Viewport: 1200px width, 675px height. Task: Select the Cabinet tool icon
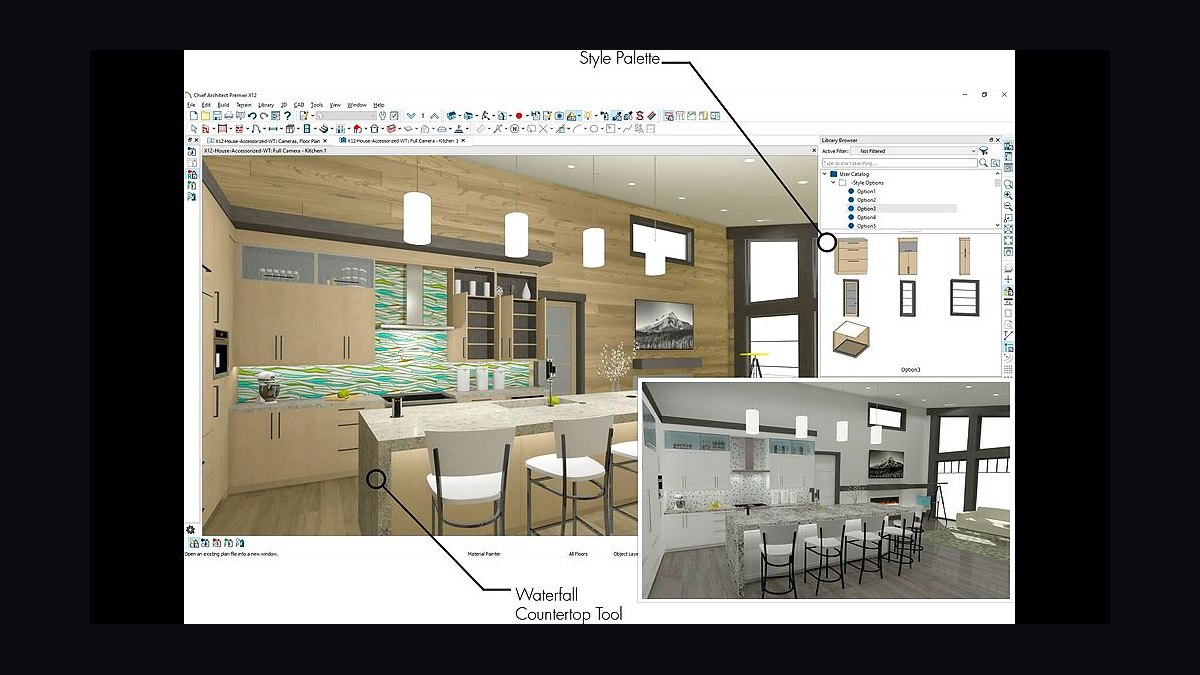pyautogui.click(x=290, y=129)
